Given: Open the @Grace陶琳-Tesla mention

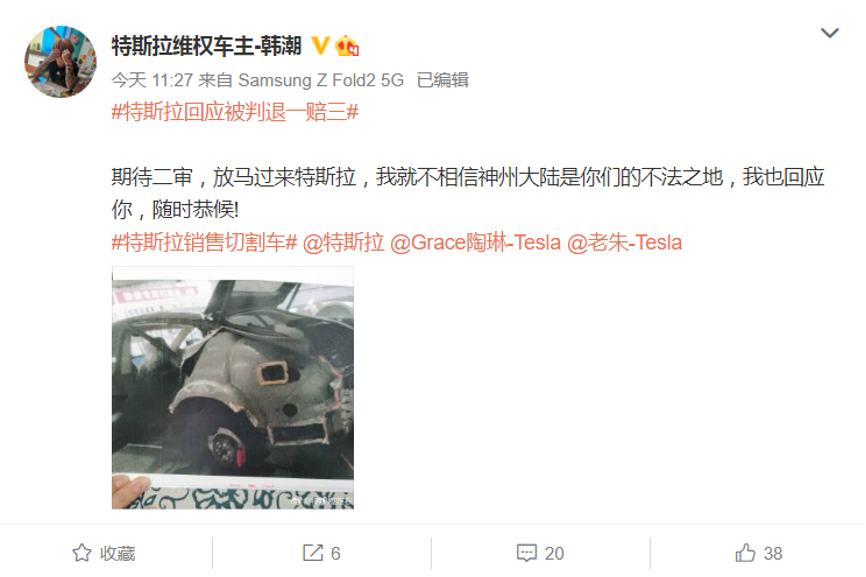Looking at the screenshot, I should coord(476,242).
